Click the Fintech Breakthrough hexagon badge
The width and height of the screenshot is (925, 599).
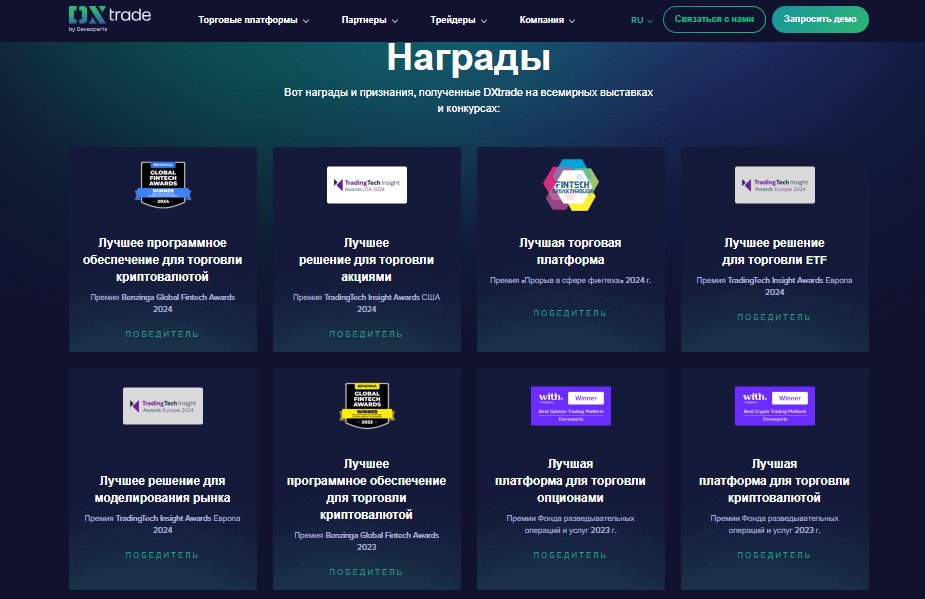pyautogui.click(x=570, y=185)
